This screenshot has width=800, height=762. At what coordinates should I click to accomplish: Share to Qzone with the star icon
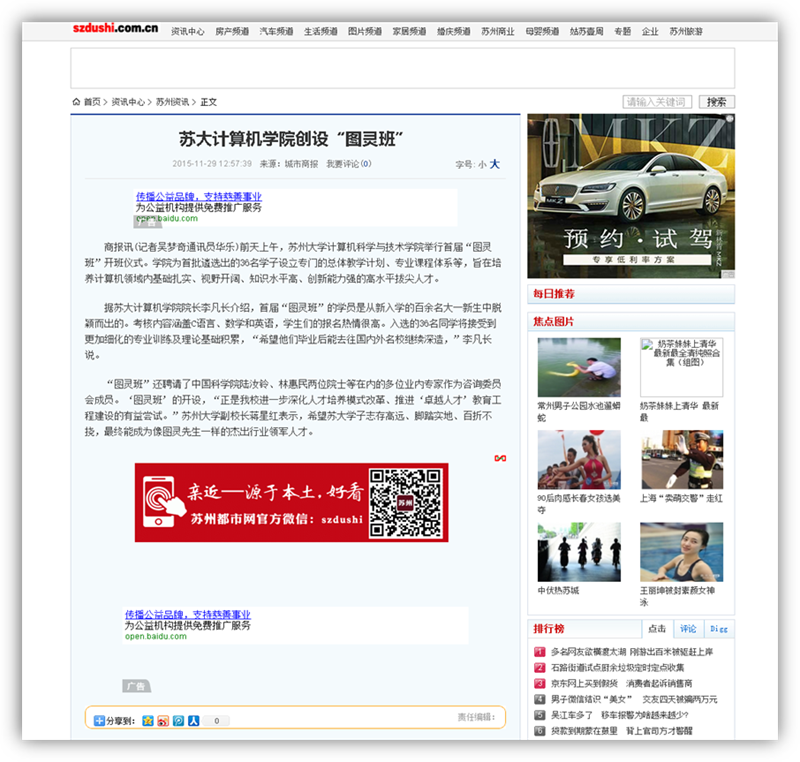(148, 720)
